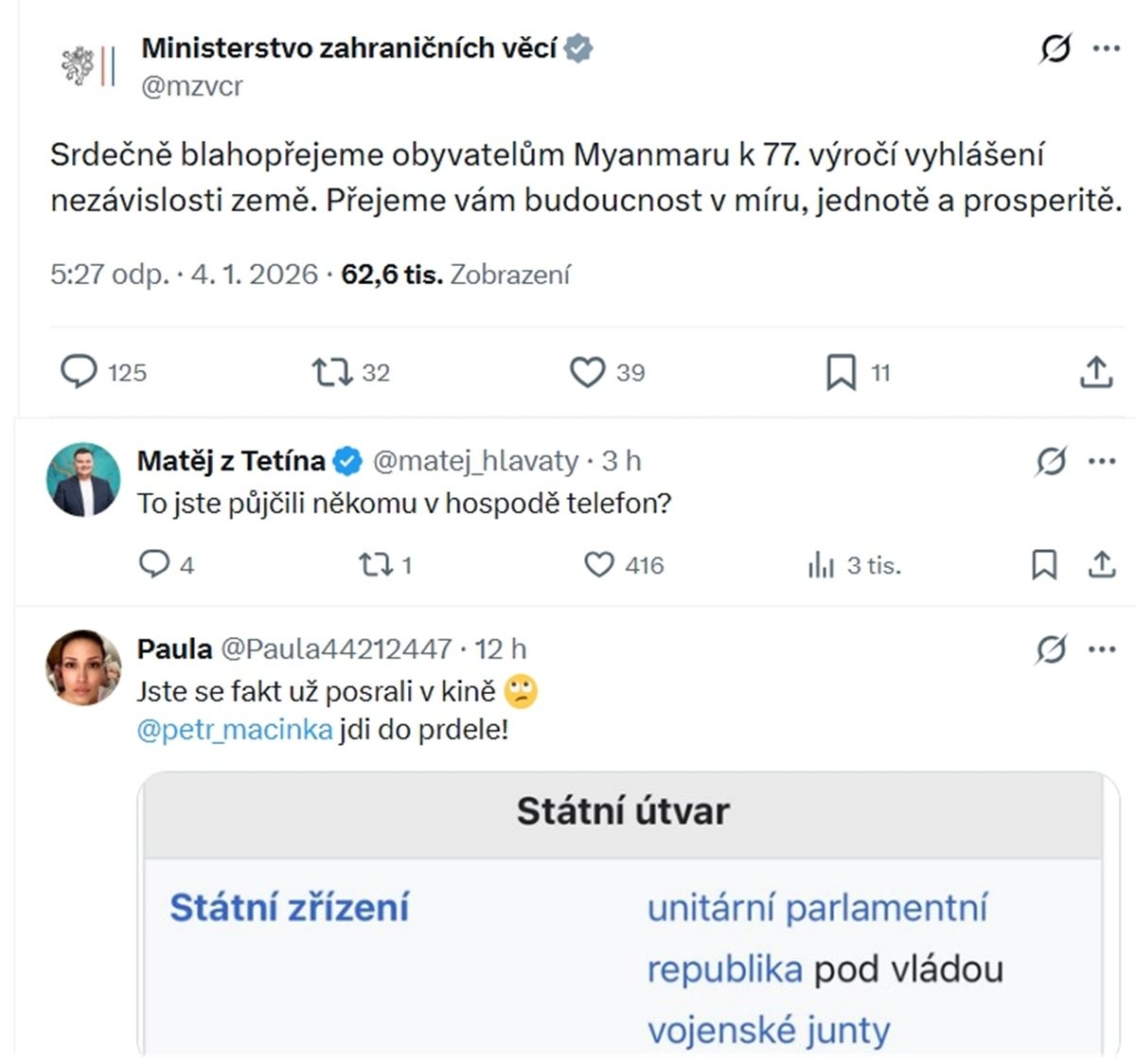Bookmark the Ministry's Myanmar post

tap(841, 372)
